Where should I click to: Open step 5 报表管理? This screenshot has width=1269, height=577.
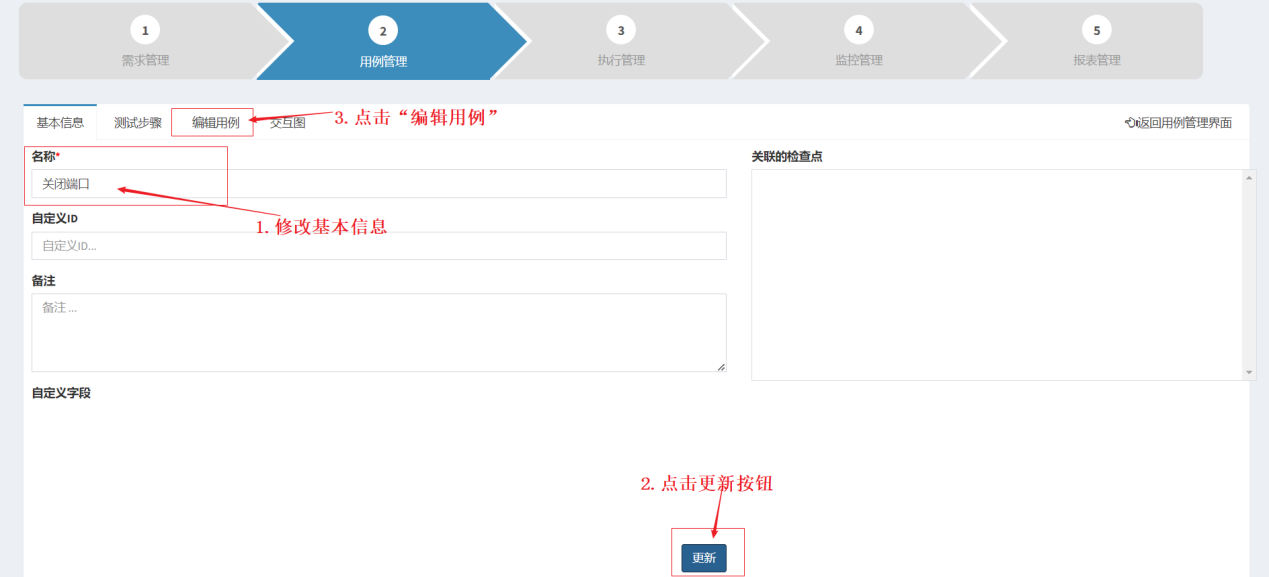tap(1097, 41)
